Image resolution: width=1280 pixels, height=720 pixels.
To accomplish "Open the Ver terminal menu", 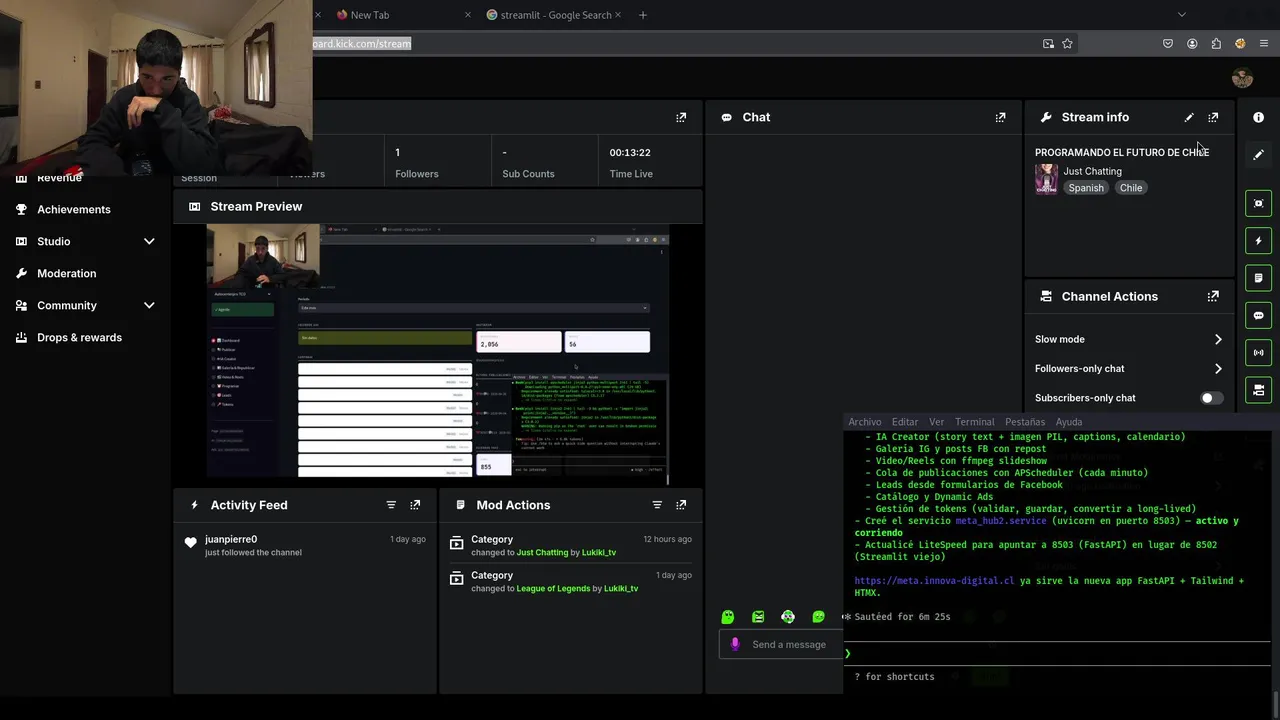I will (936, 422).
